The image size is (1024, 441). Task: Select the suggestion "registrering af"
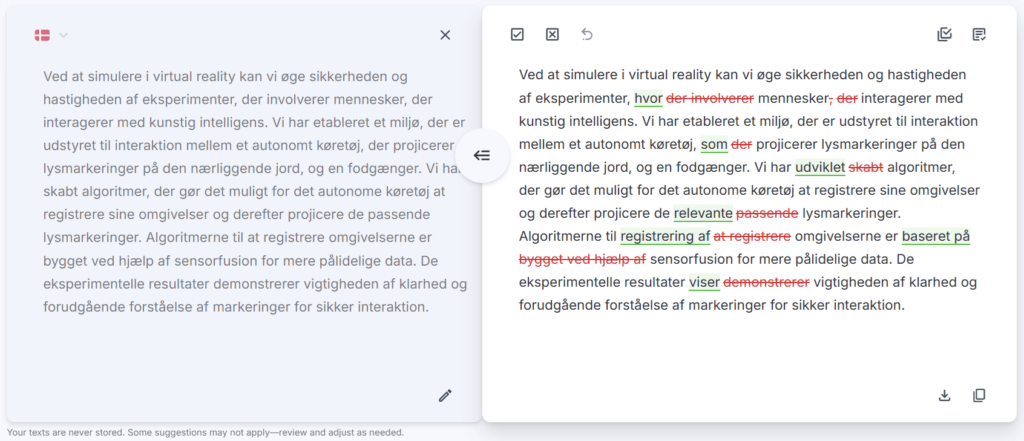[665, 236]
